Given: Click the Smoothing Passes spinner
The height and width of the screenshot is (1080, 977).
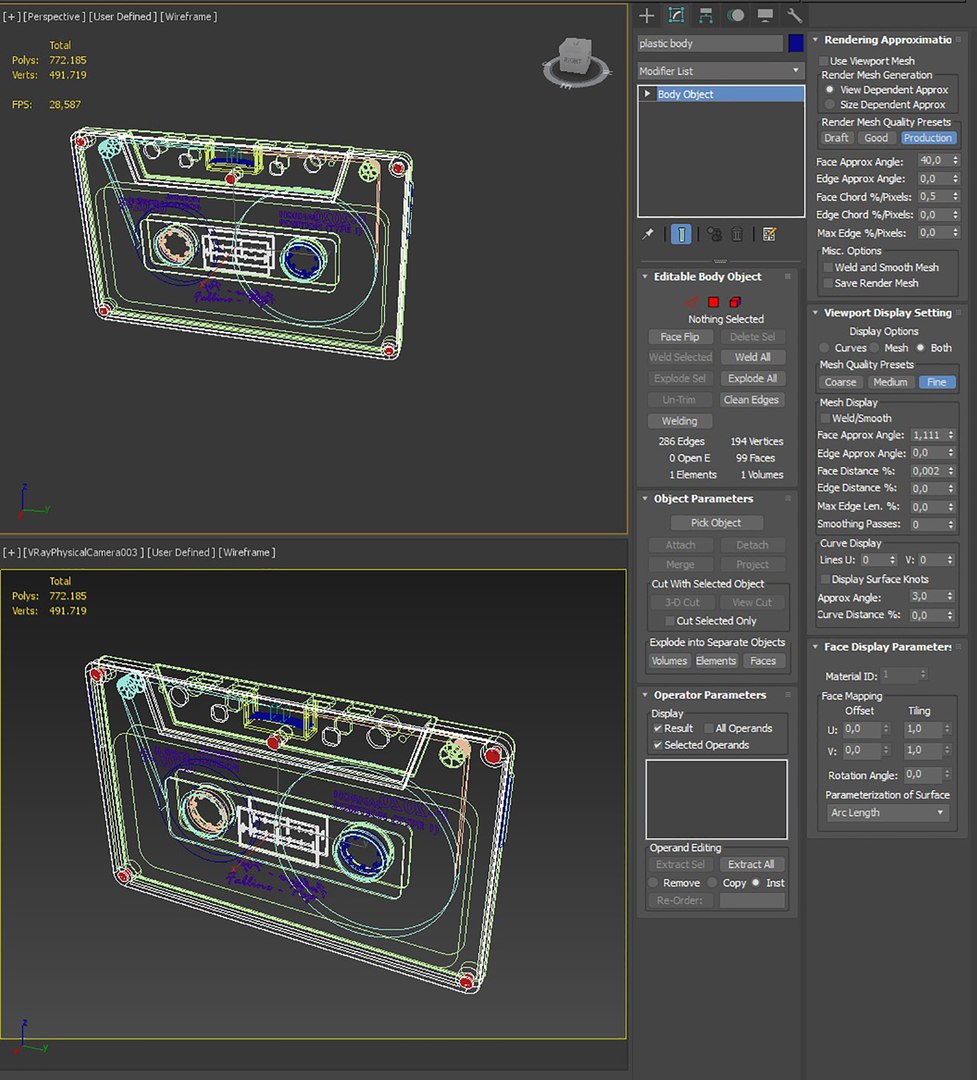Looking at the screenshot, I should click(x=951, y=524).
